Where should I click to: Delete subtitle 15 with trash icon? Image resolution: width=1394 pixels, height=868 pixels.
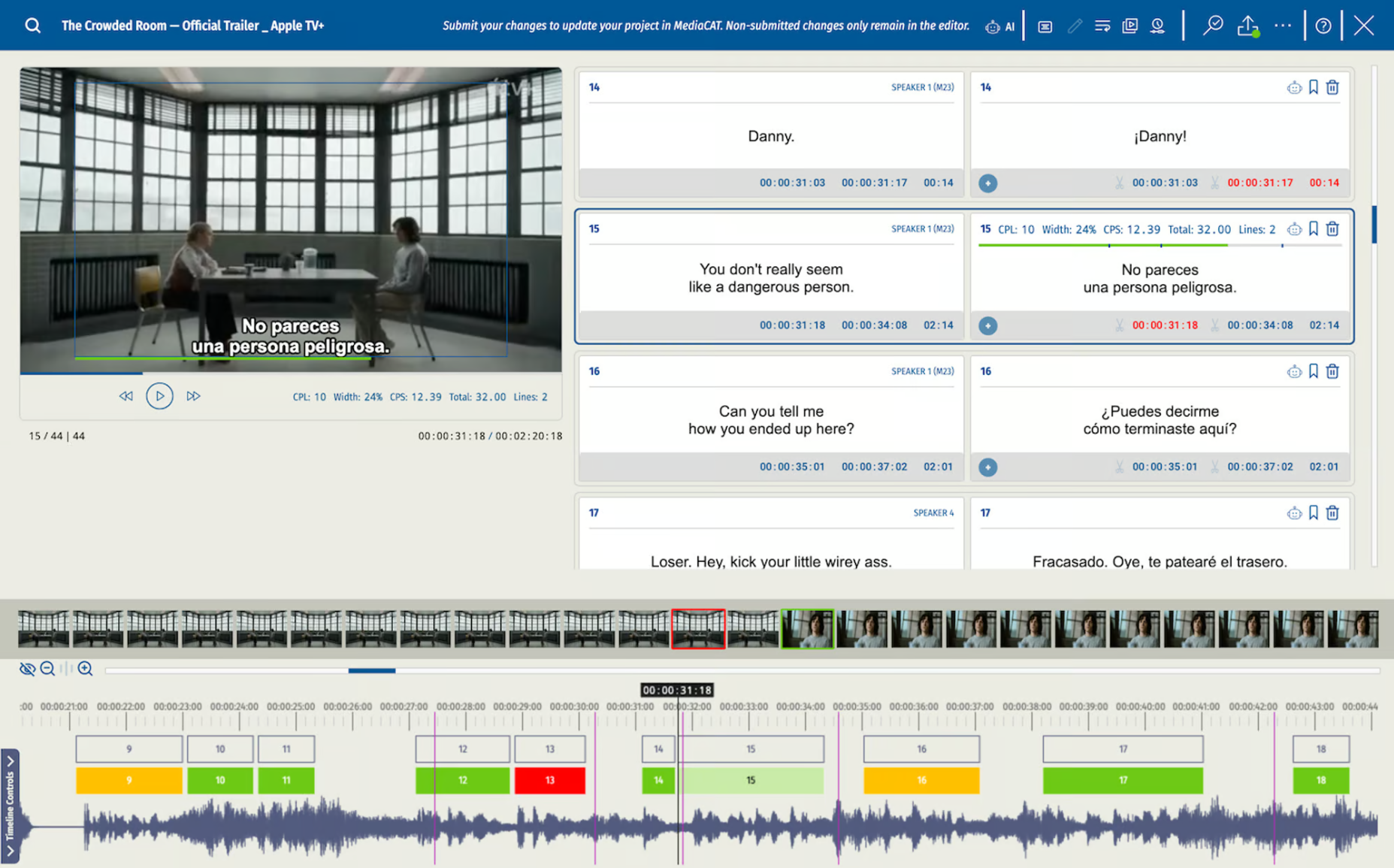coord(1332,229)
